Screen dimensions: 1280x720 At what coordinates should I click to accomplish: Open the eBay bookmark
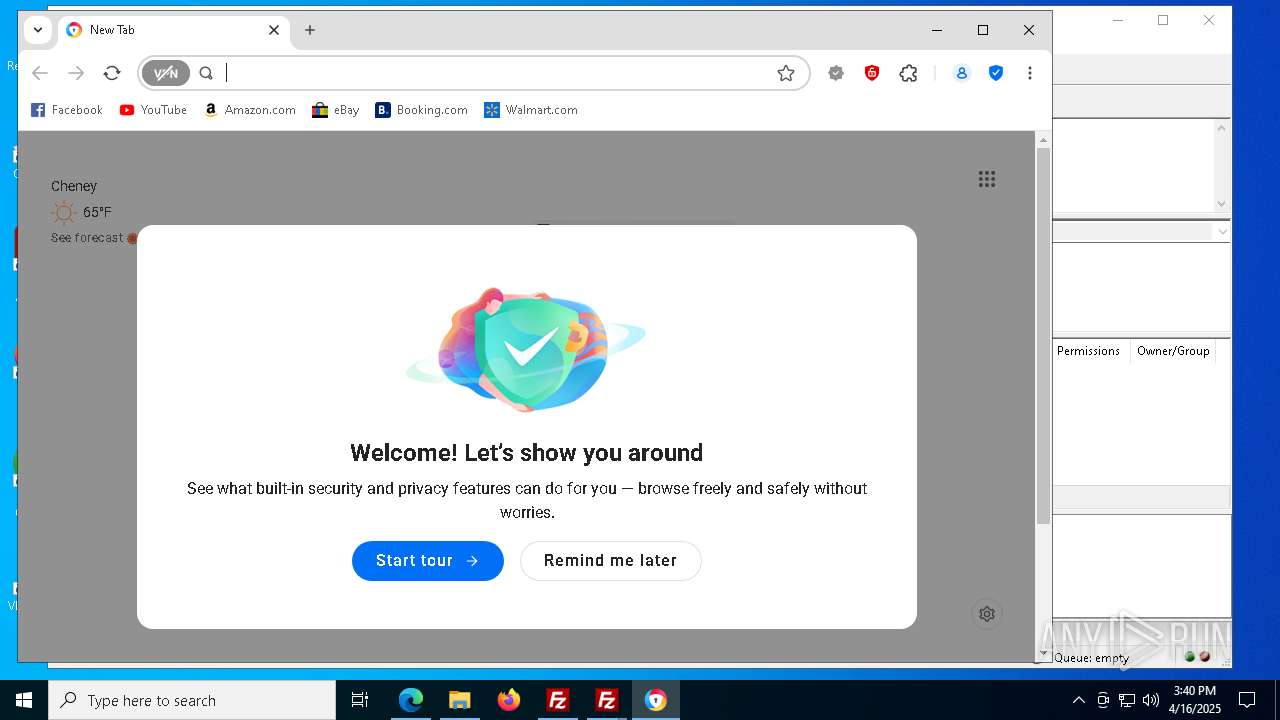(x=336, y=110)
